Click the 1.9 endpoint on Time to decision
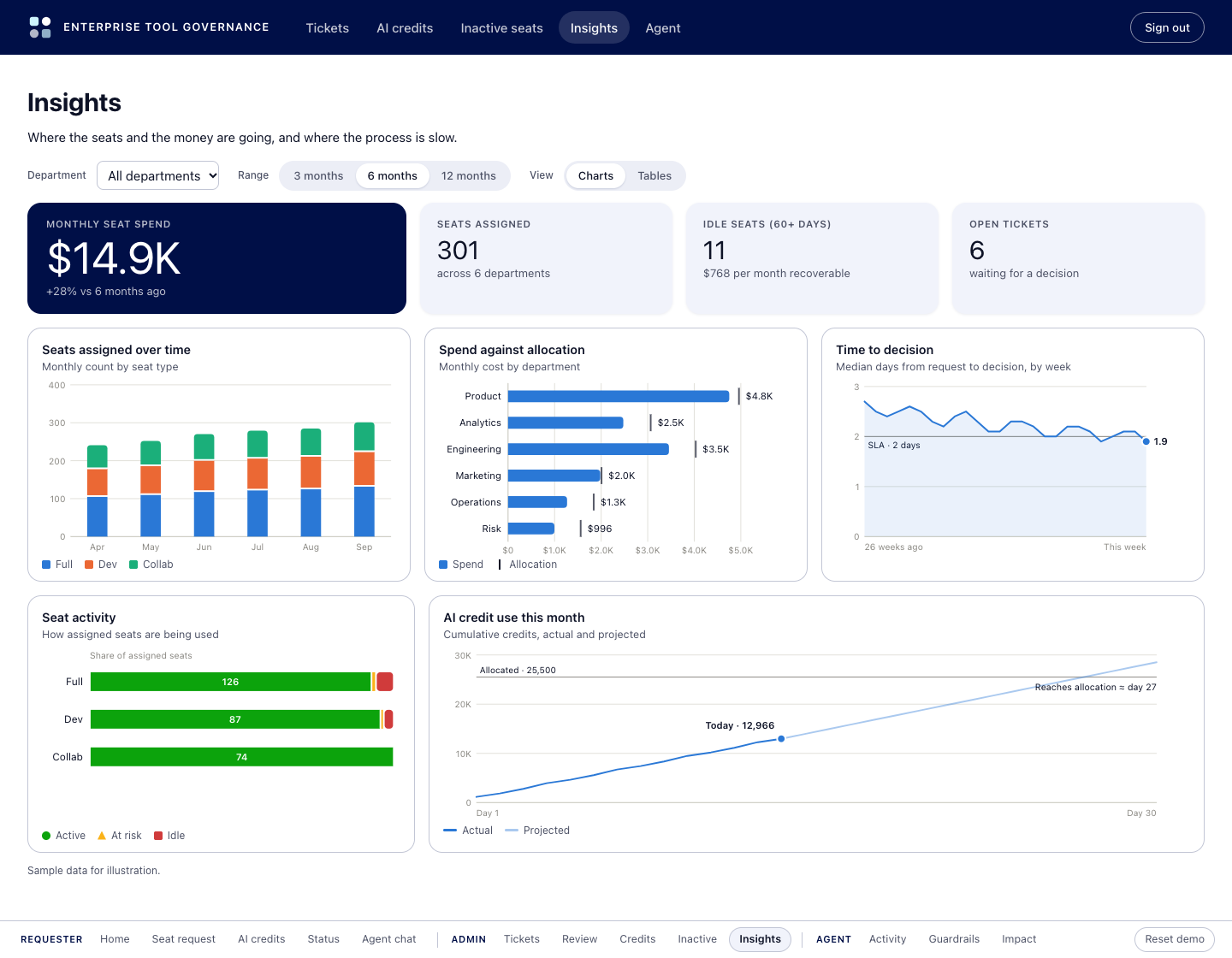This screenshot has height=958, width=1232. tap(1146, 441)
